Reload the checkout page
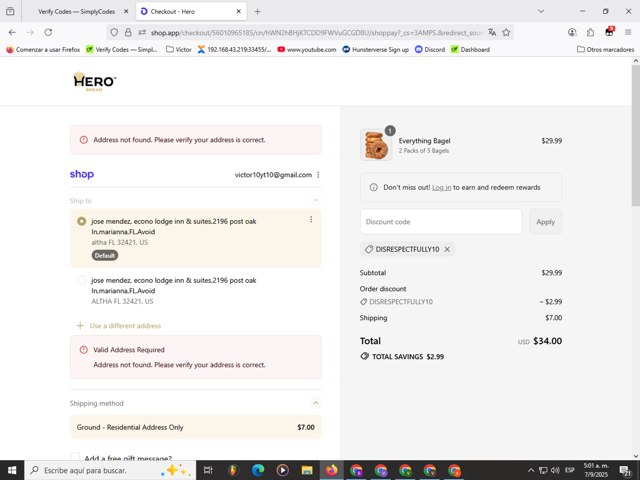Viewport: 640px width, 480px height. point(48,32)
